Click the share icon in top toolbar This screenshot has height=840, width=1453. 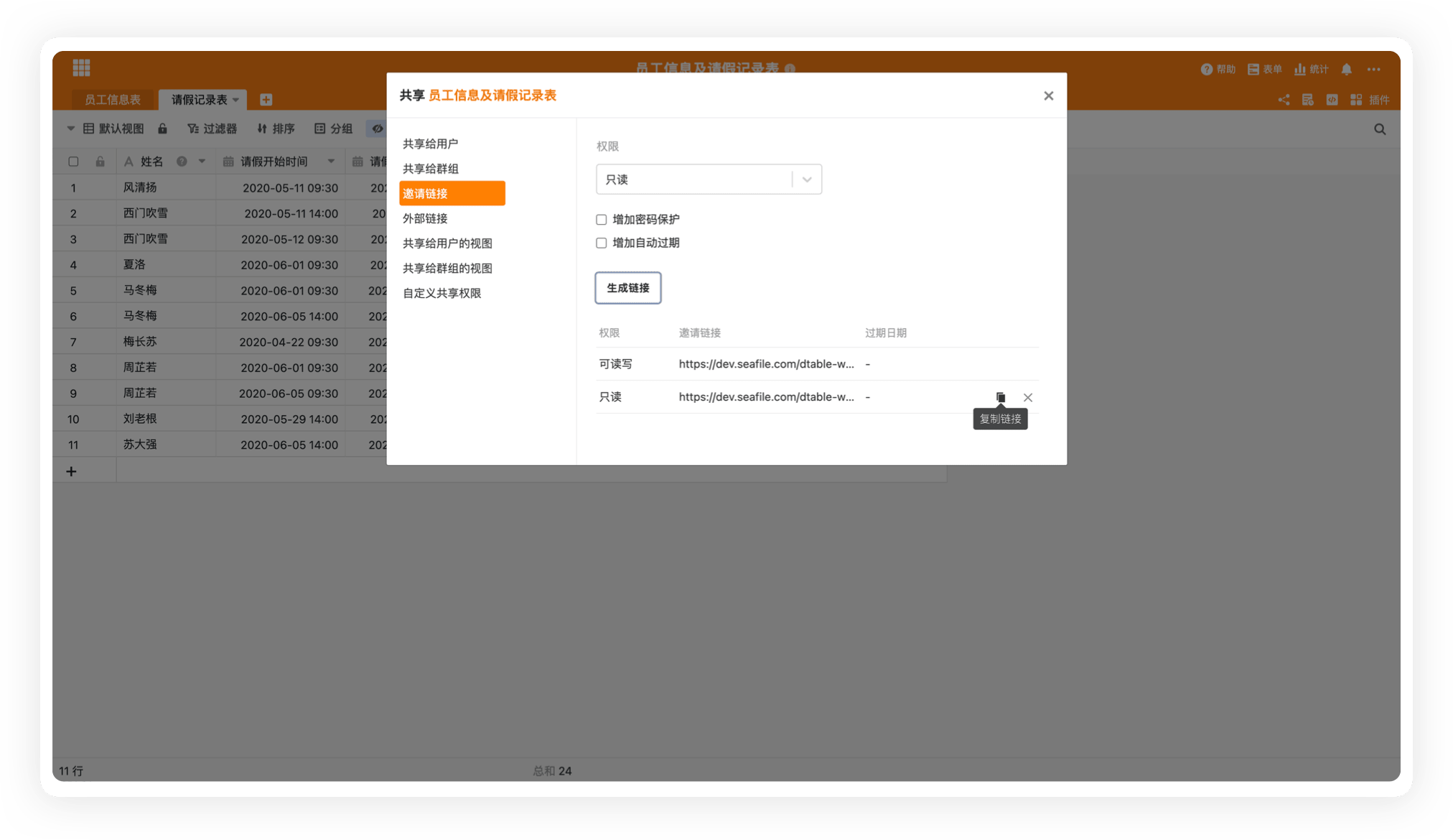coord(1284,100)
